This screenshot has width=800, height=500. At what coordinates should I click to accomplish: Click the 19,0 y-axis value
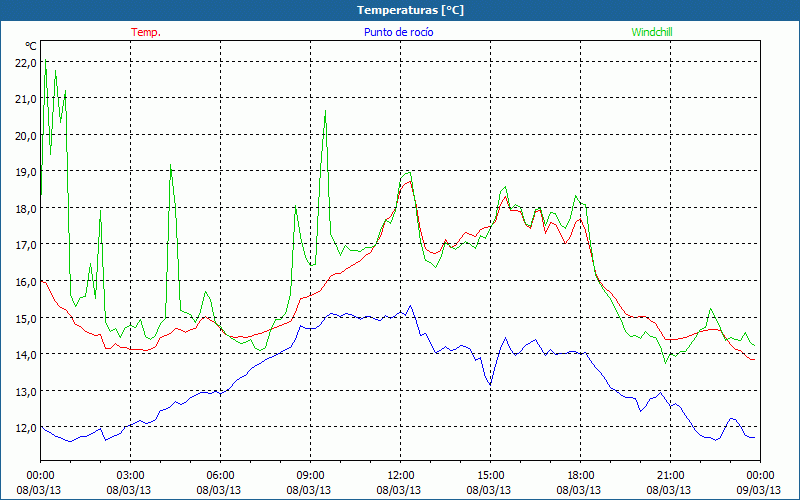[x=27, y=172]
